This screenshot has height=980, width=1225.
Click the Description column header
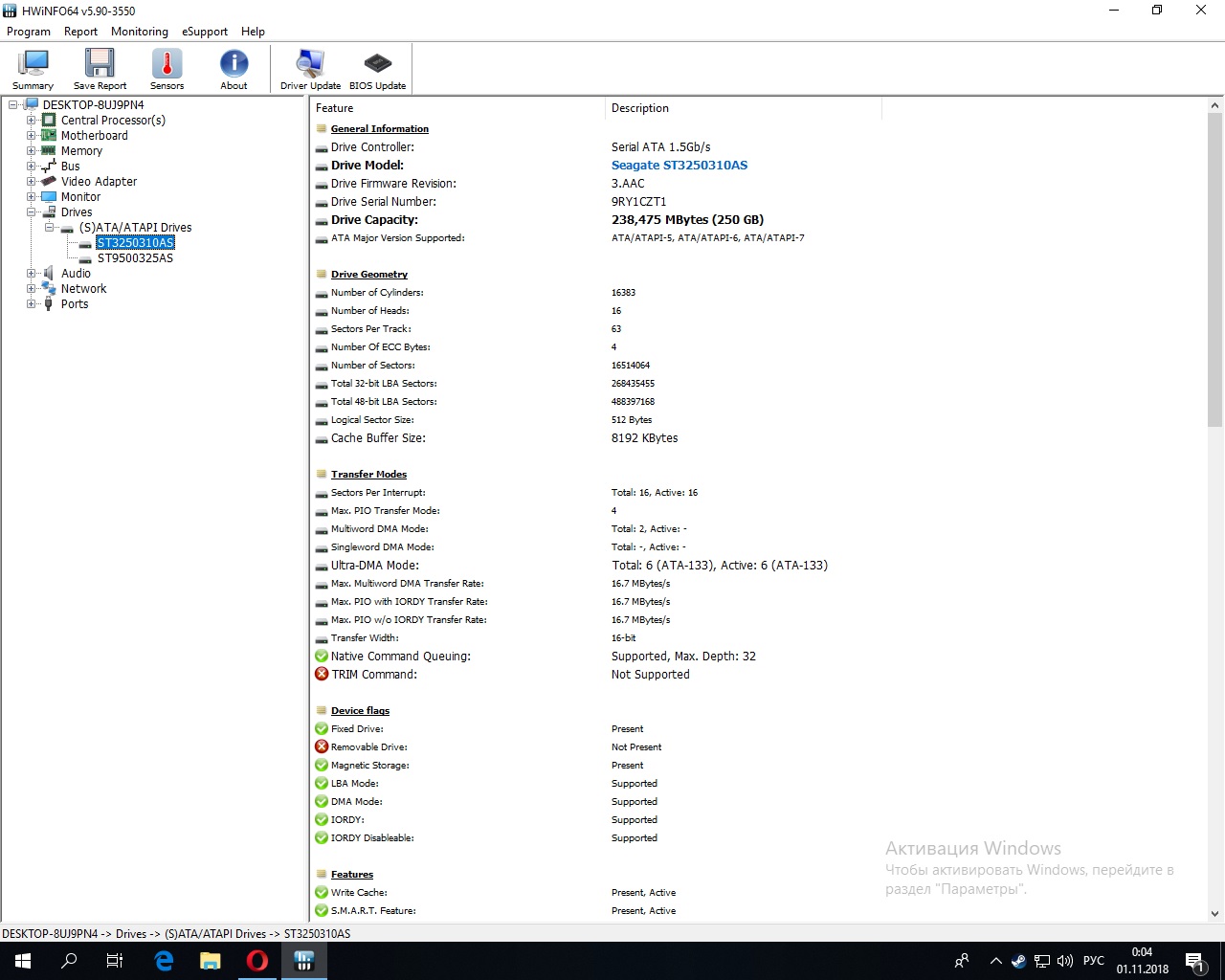[743, 108]
